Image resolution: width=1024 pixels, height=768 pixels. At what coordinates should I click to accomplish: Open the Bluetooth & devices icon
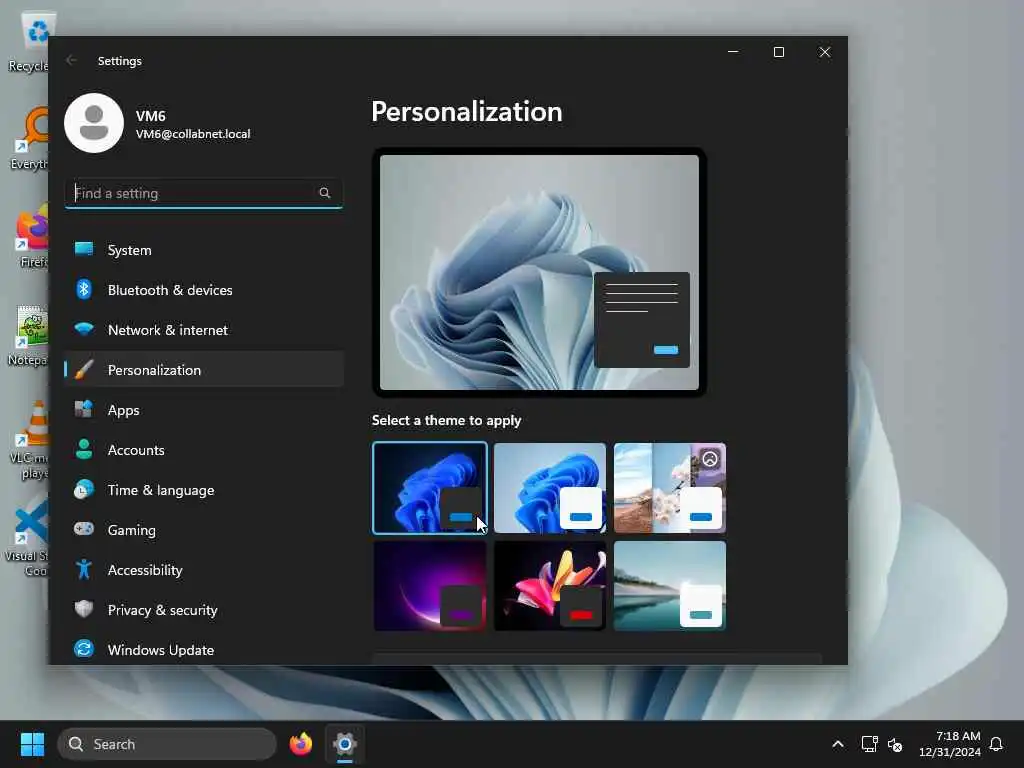click(84, 289)
